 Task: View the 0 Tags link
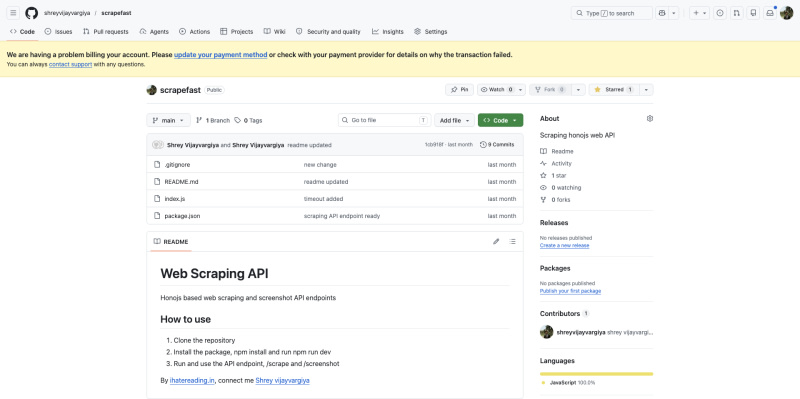(248, 120)
